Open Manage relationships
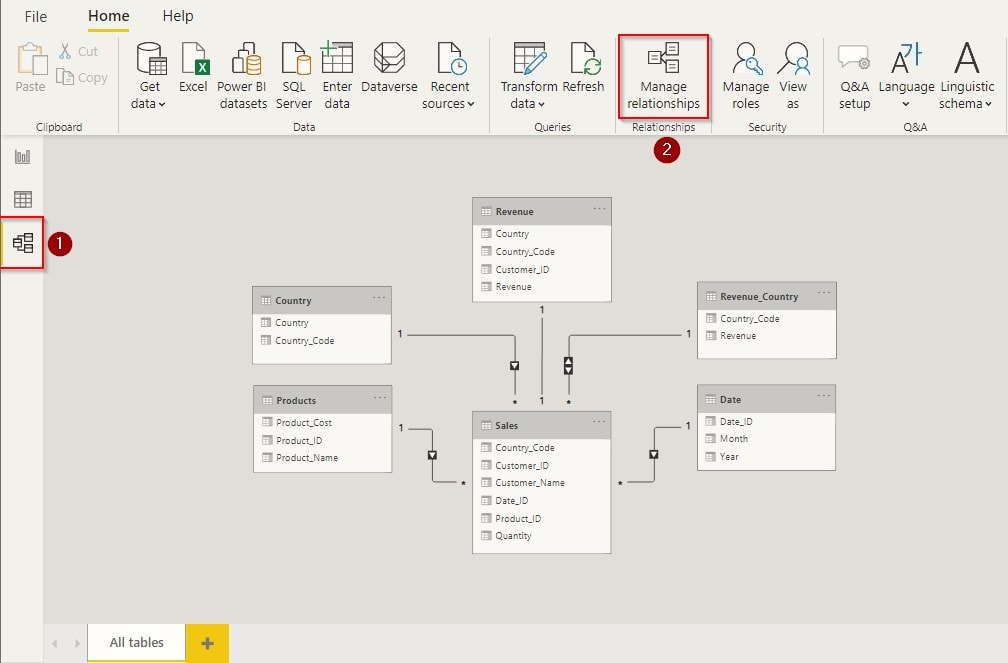 tap(663, 75)
